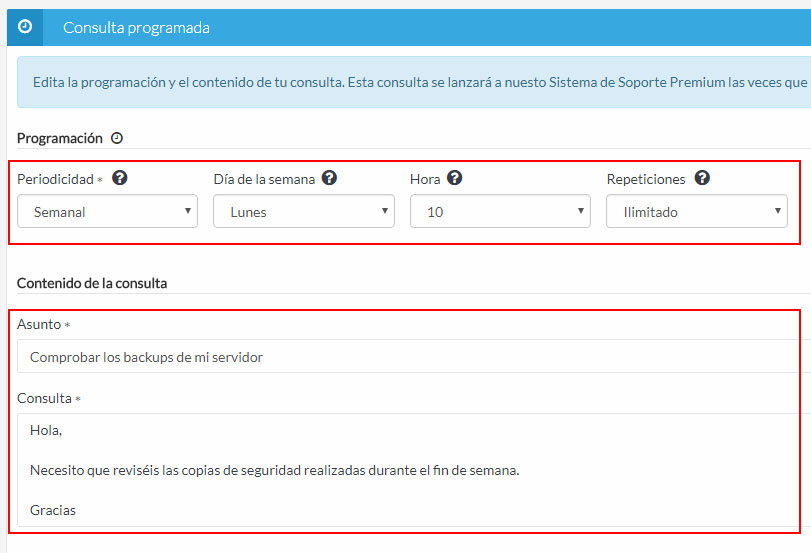The height and width of the screenshot is (553, 811).
Task: Click the Día de la semana label
Action: coord(264,180)
